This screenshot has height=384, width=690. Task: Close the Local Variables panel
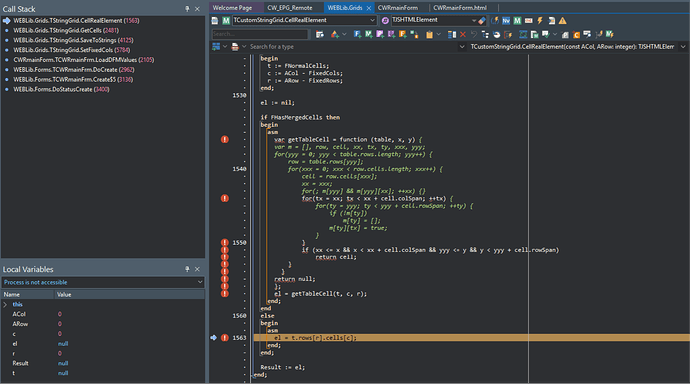point(197,269)
